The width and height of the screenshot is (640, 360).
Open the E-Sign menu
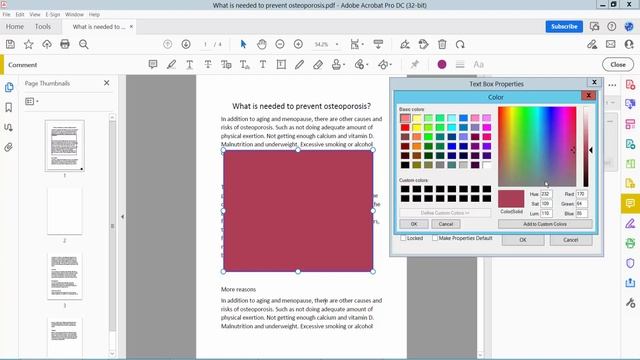tap(53, 14)
